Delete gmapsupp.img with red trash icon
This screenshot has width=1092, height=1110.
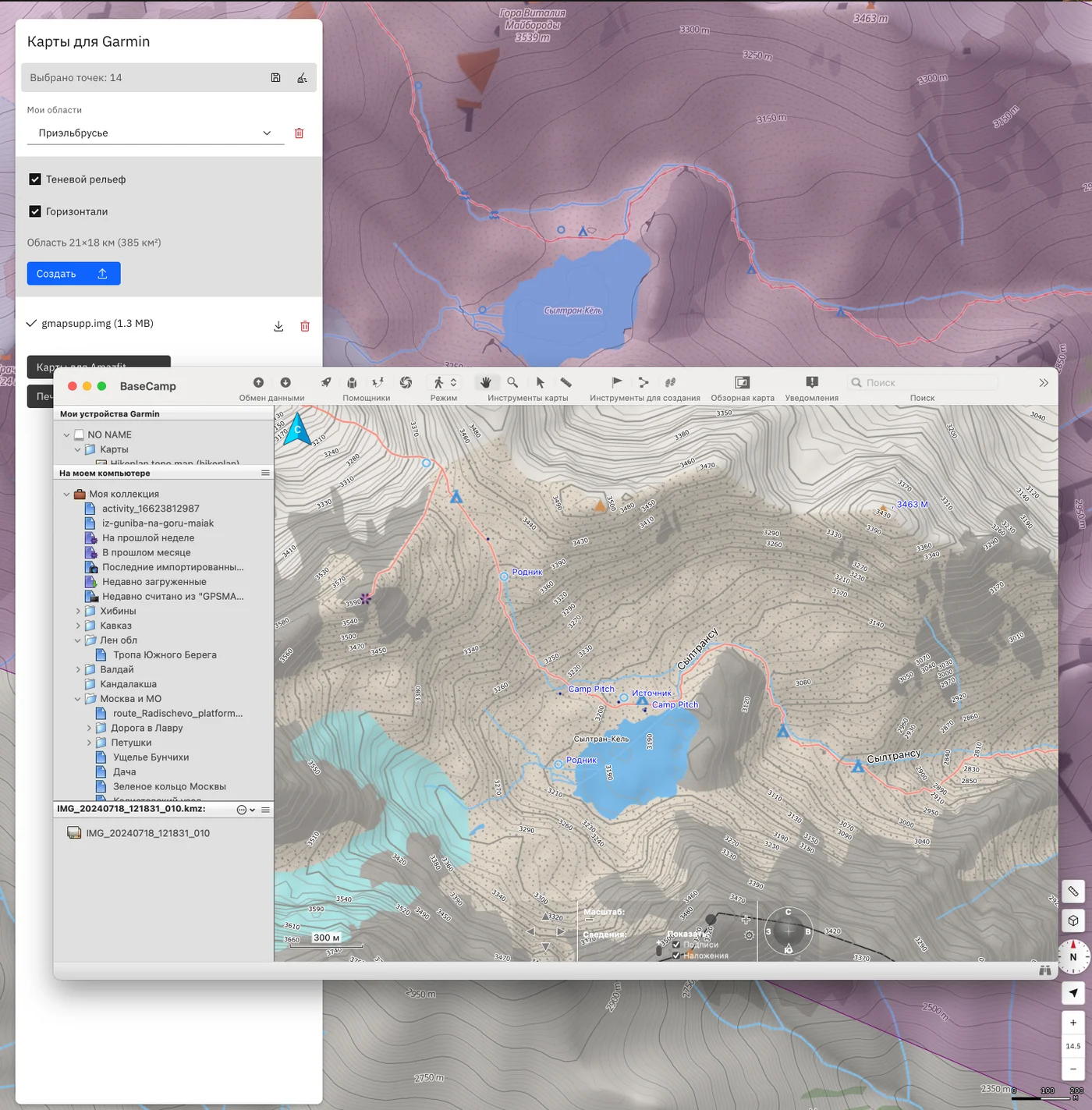[305, 327]
